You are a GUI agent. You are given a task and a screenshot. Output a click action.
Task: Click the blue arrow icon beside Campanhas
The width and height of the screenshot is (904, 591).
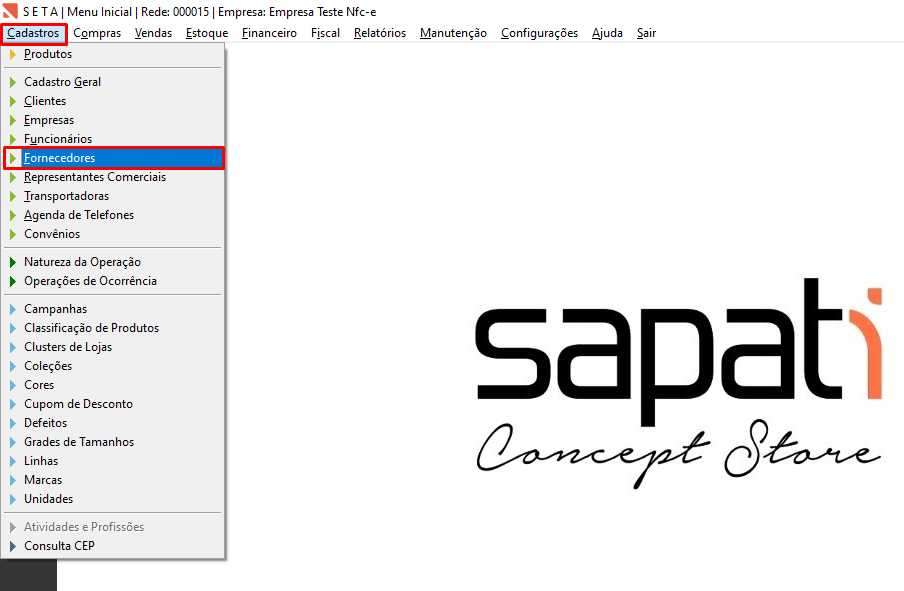pyautogui.click(x=13, y=310)
